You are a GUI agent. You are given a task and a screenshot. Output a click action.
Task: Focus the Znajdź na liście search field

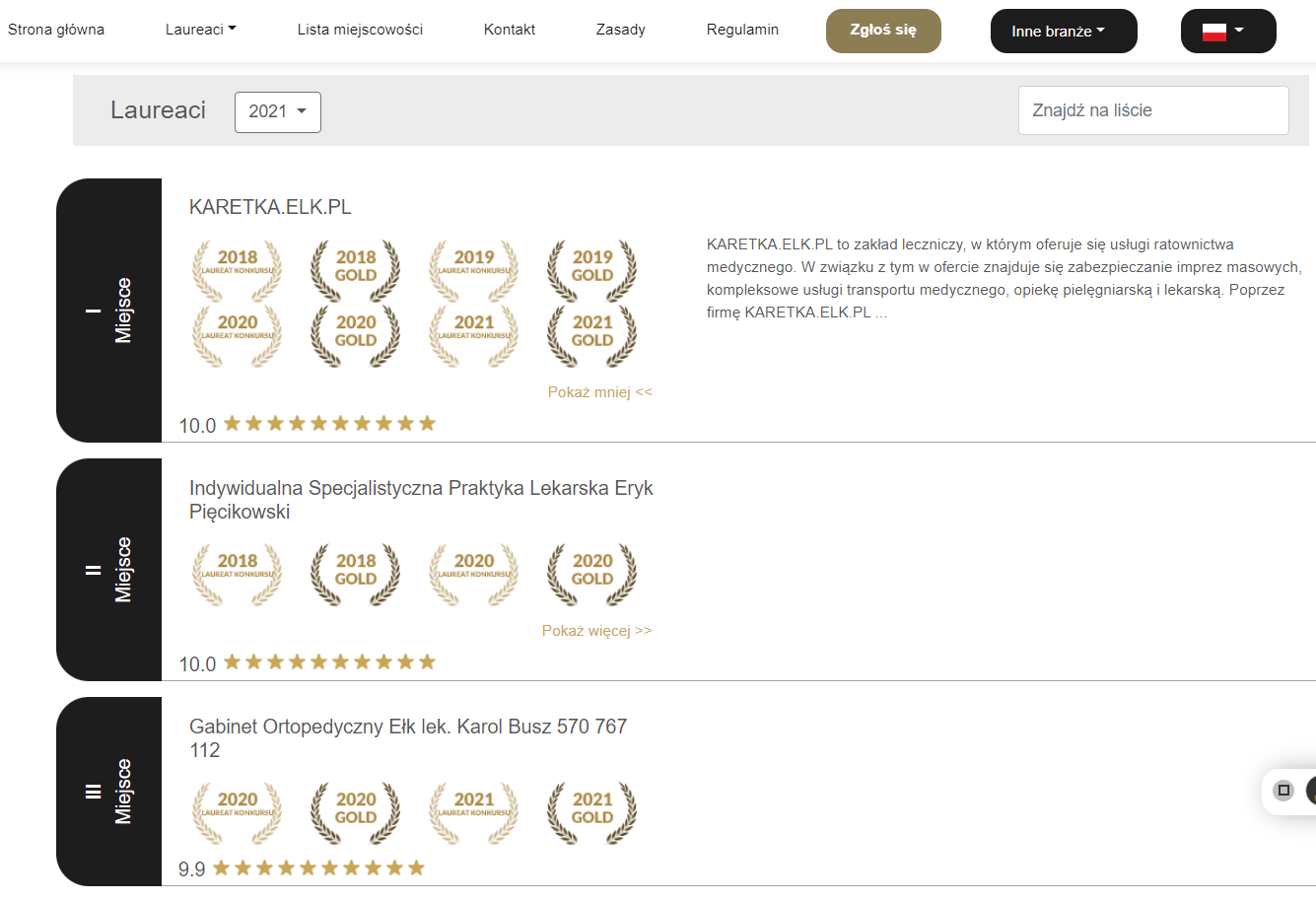tap(1153, 110)
